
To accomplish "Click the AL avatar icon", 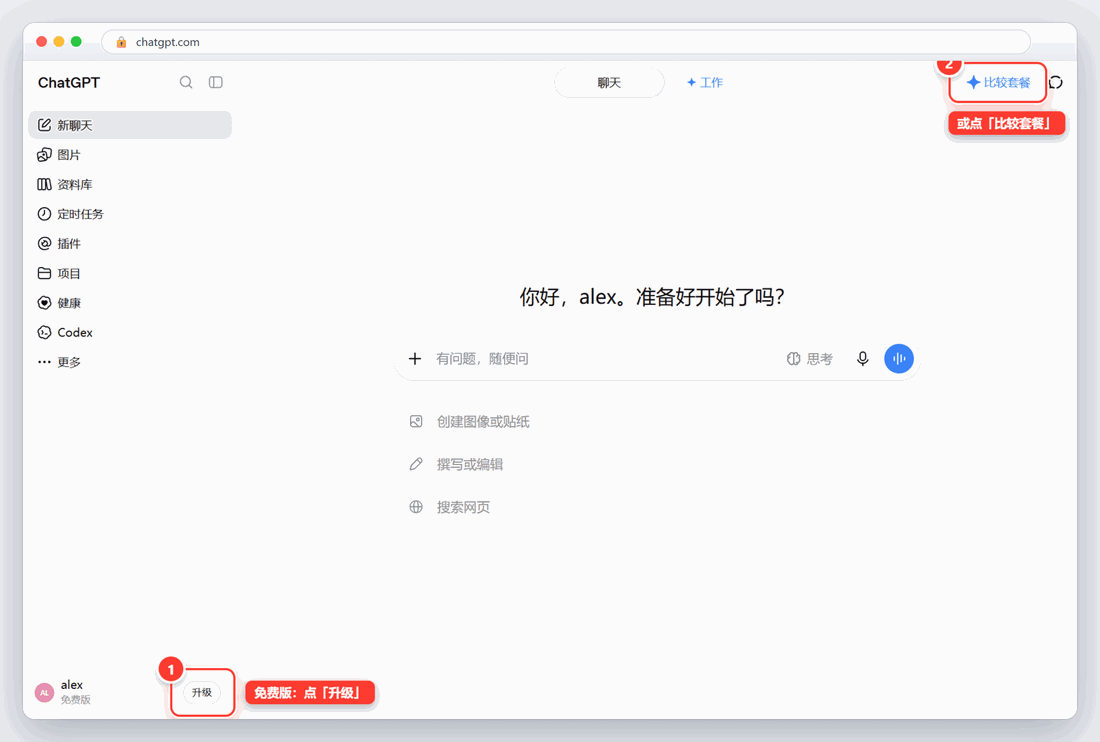I will point(44,692).
